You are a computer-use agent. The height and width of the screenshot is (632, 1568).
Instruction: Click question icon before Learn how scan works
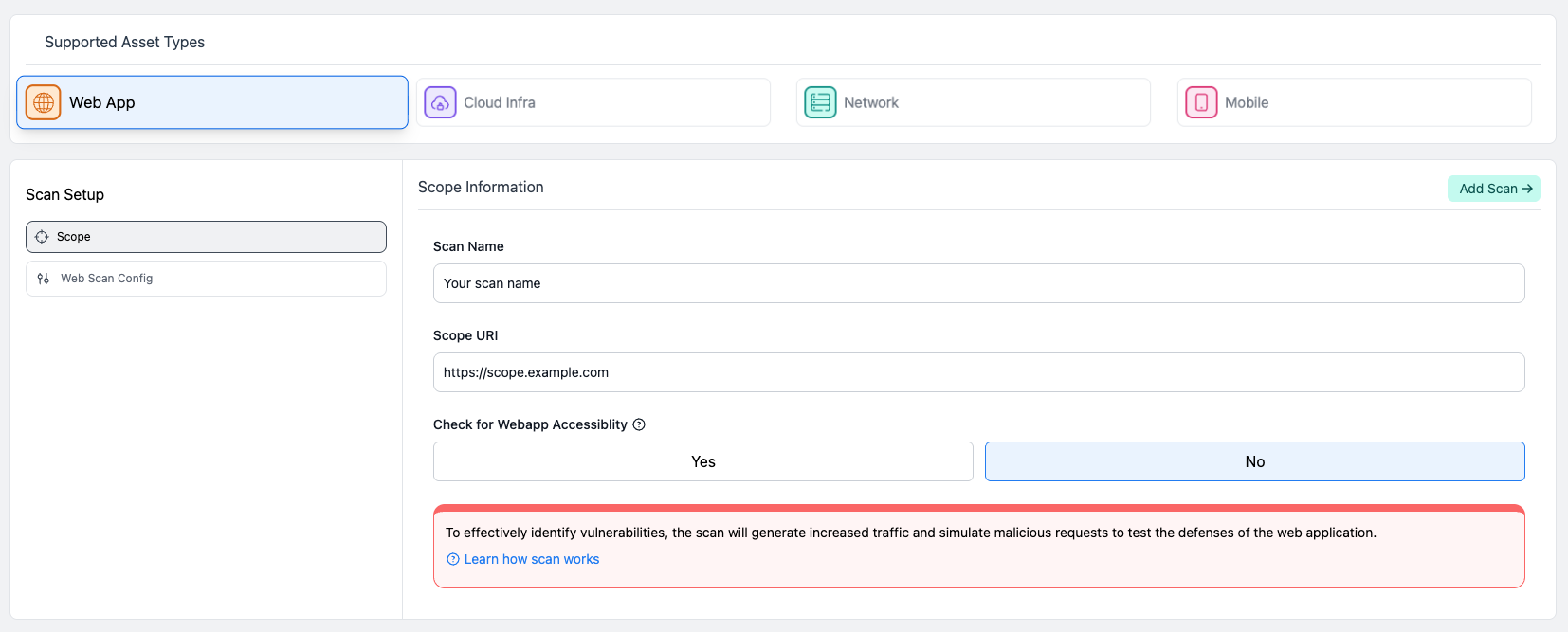(x=453, y=559)
